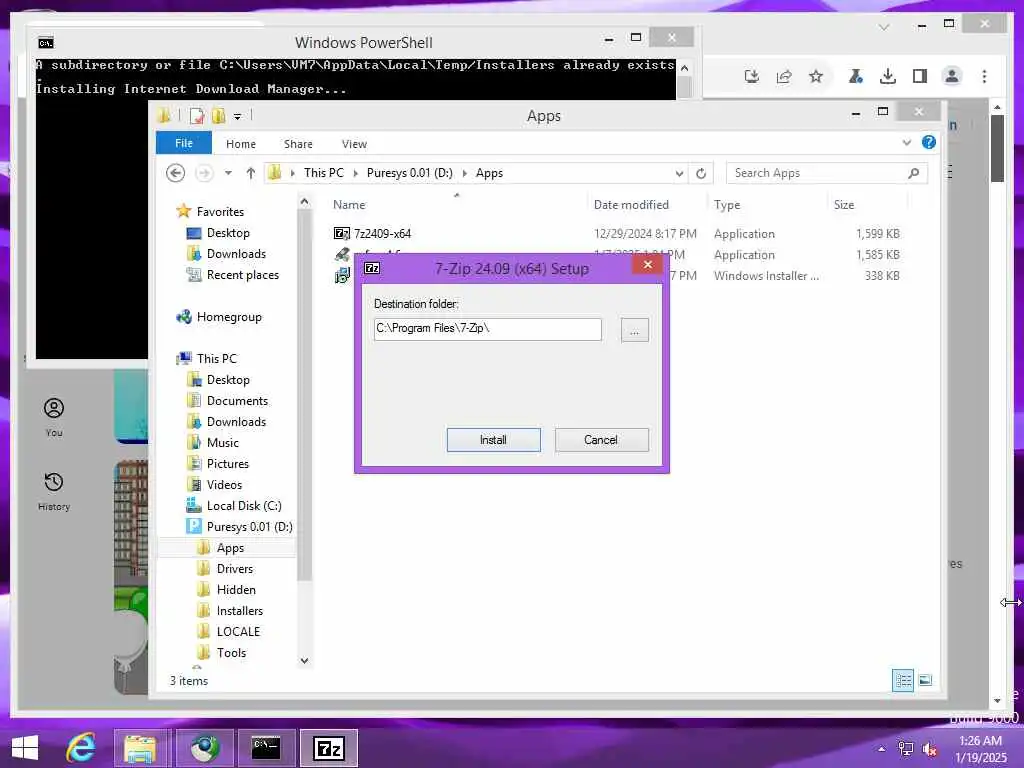
Task: Open Documents under This PC
Action: tap(237, 400)
